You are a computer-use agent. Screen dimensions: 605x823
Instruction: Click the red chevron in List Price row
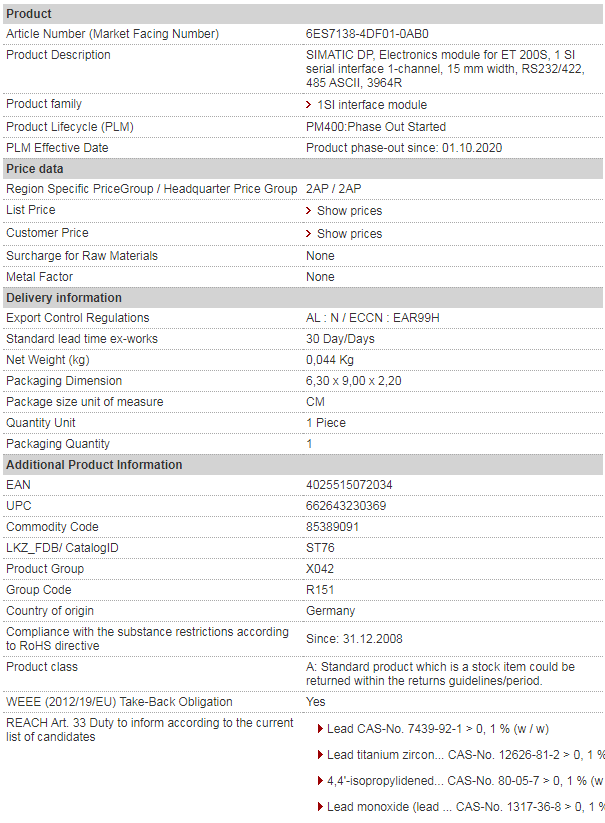[309, 211]
